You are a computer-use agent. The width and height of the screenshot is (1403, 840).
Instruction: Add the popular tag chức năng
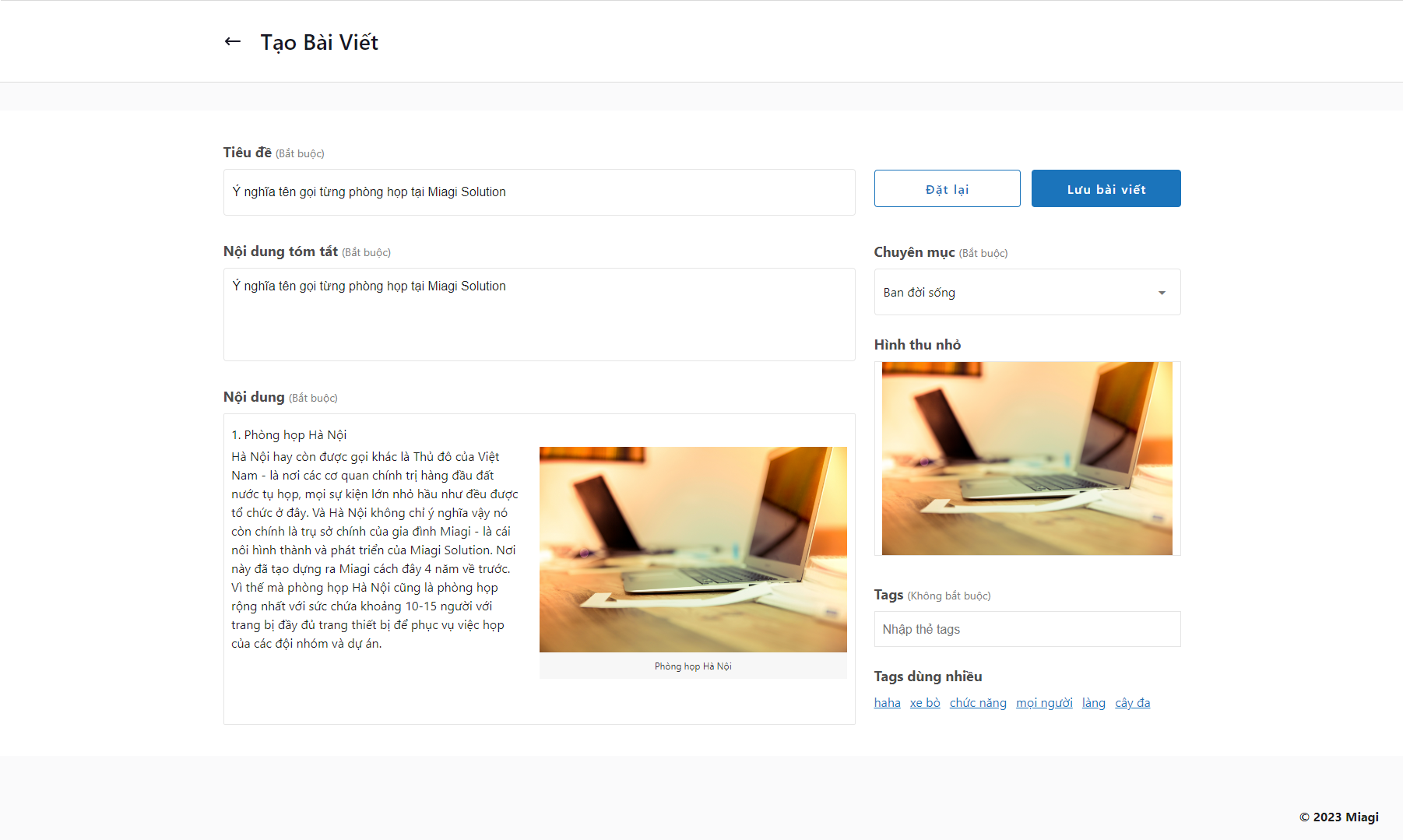coord(978,703)
